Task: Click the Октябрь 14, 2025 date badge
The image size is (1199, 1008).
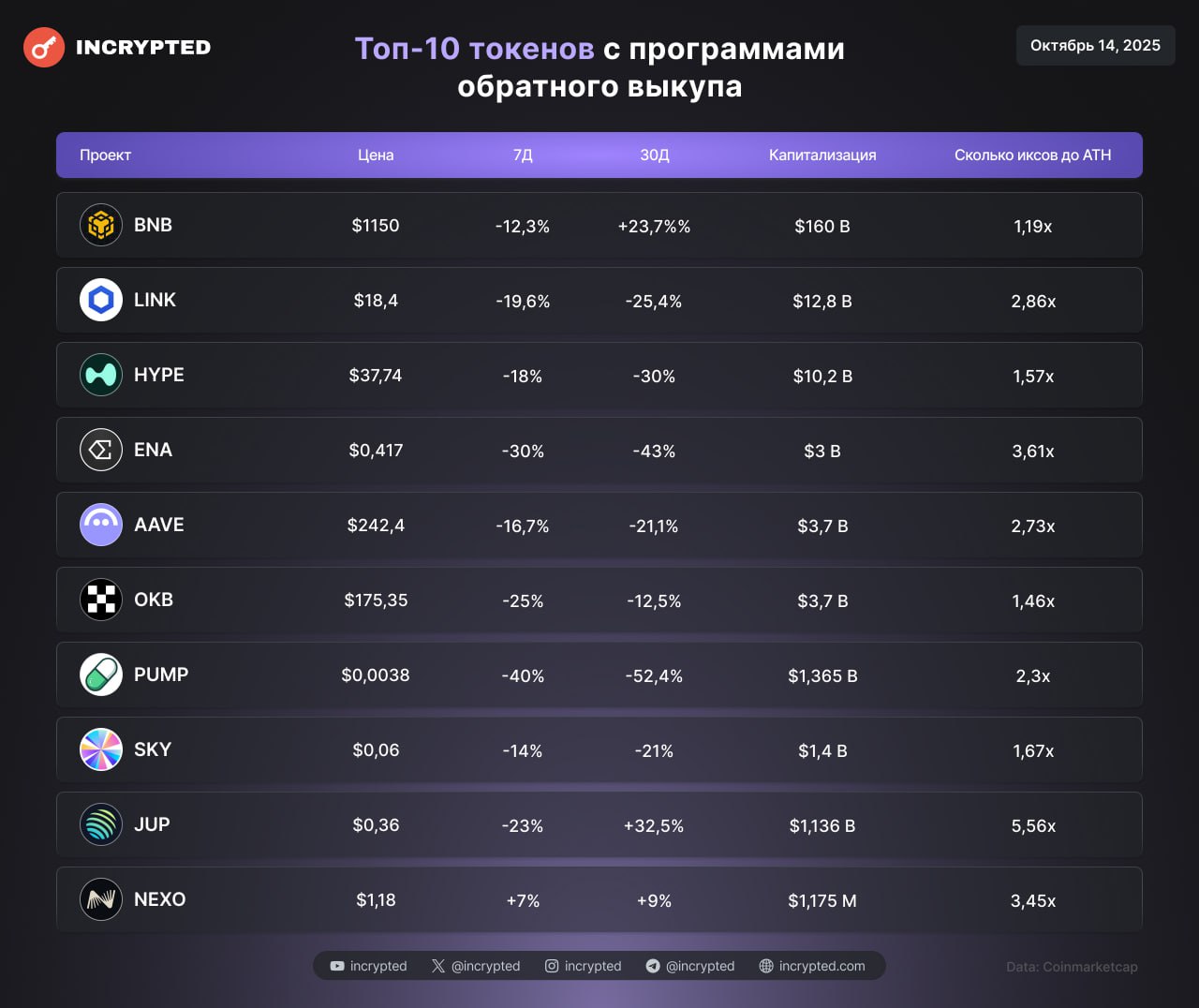Action: [x=1095, y=46]
